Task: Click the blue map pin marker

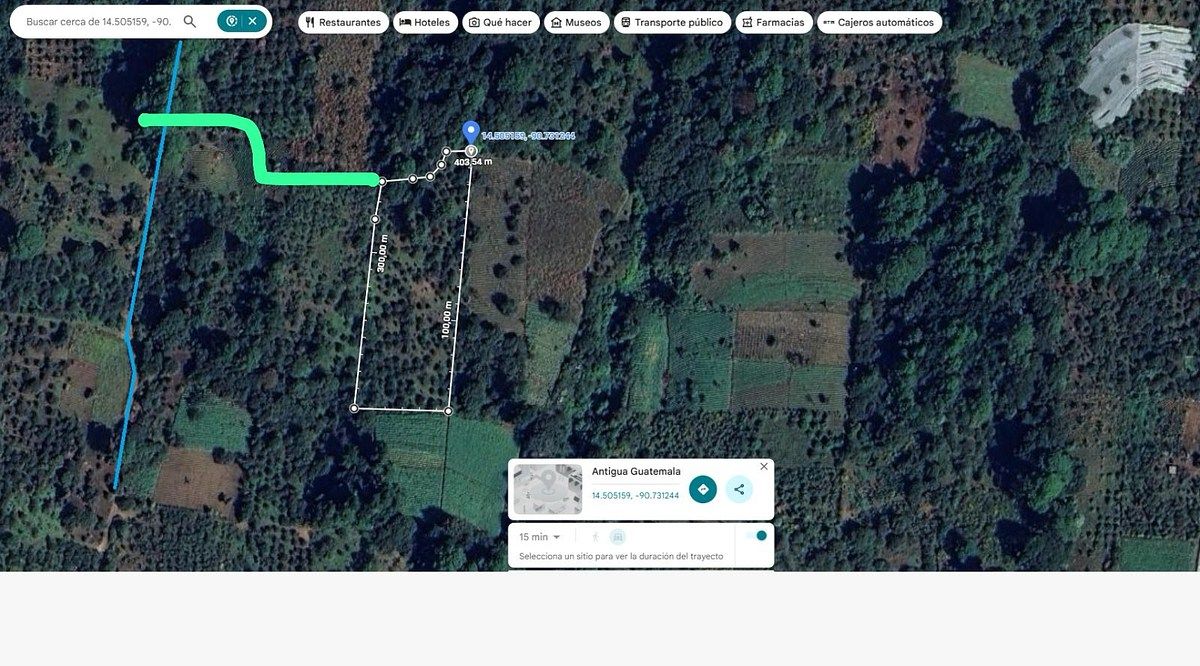Action: click(x=471, y=134)
